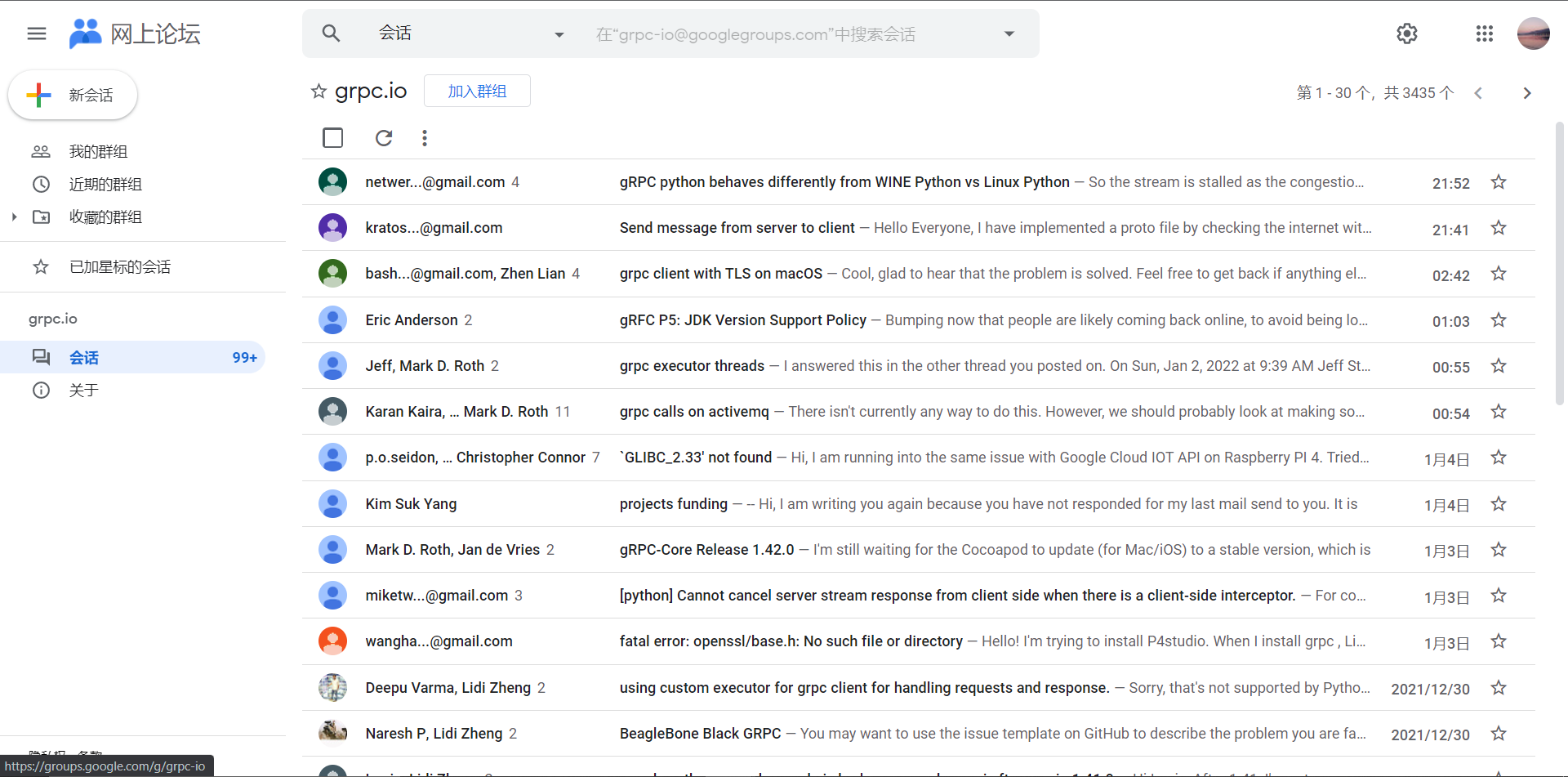Open 收藏的群组 in sidebar
The width and height of the screenshot is (1568, 777).
click(x=105, y=217)
